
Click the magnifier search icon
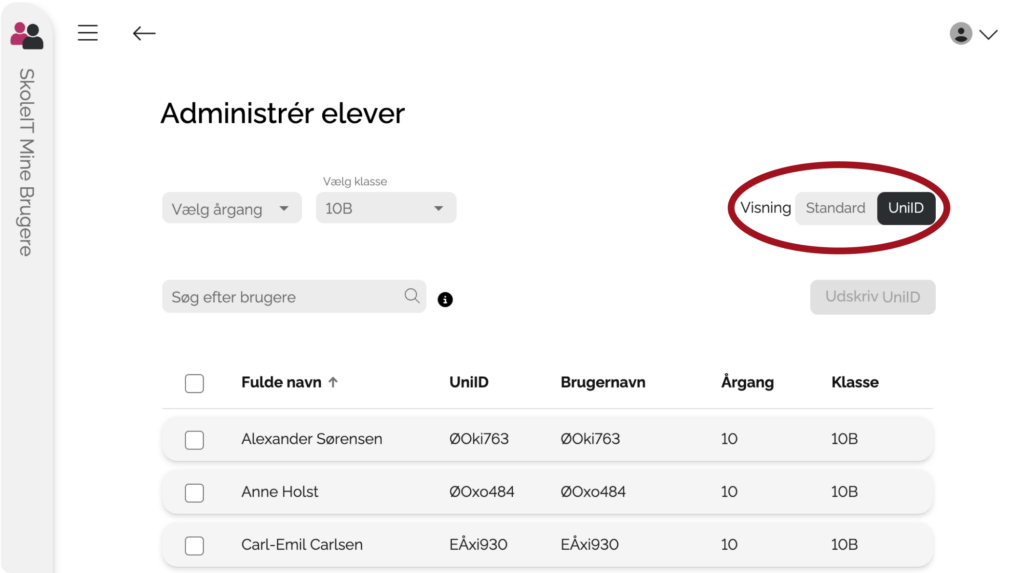411,296
